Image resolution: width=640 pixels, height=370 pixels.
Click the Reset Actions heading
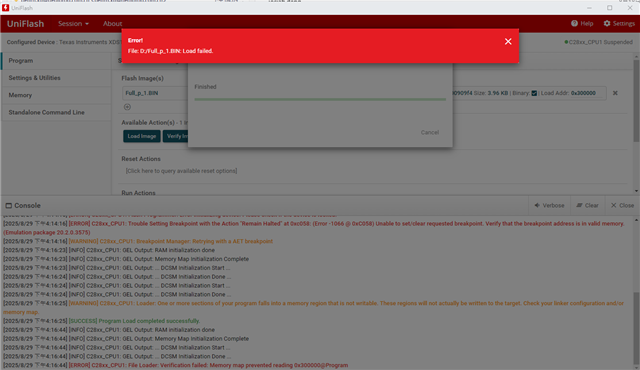[x=141, y=159]
